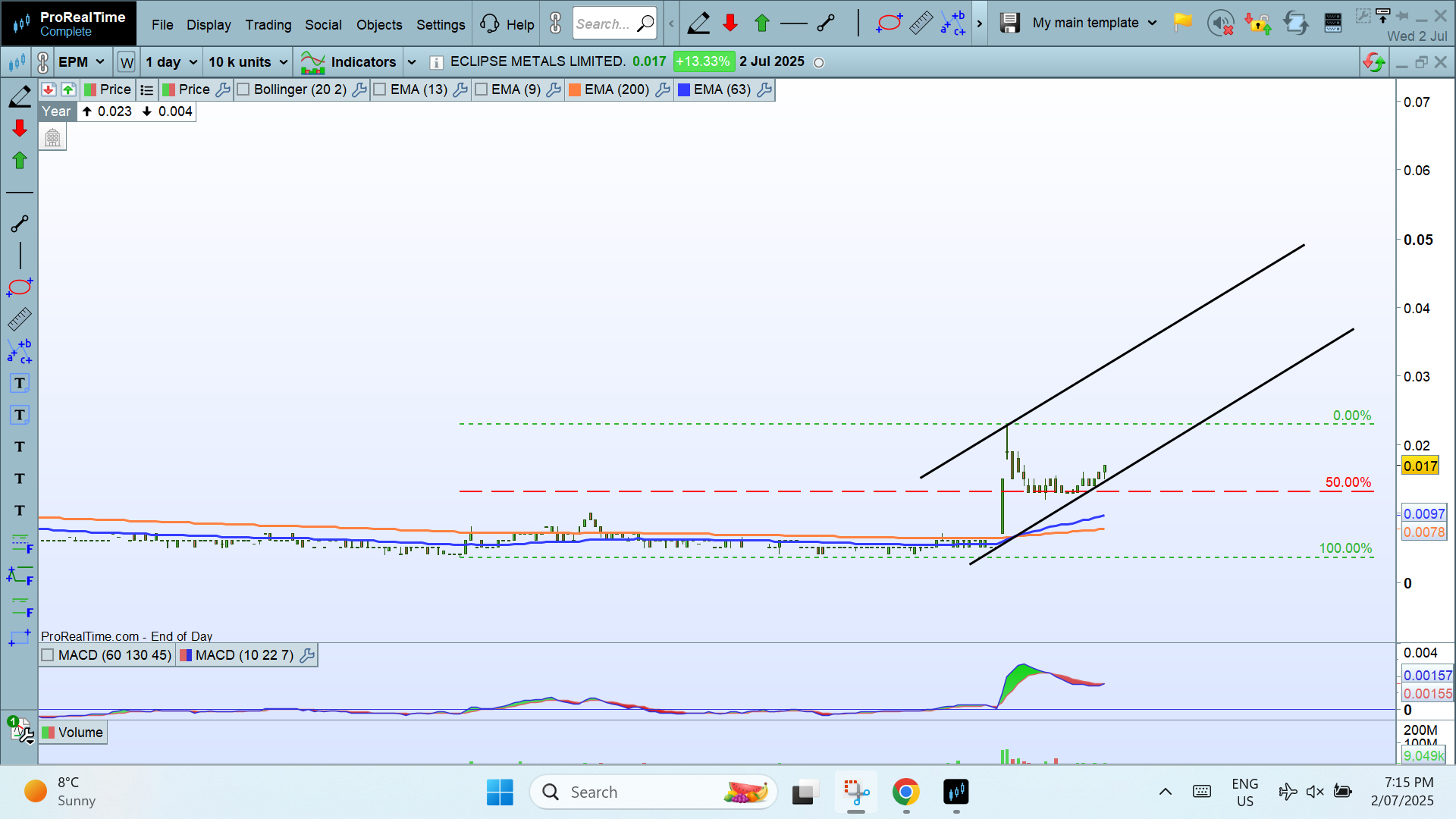Screen dimensions: 1456x819
Task: Click the muted speaker sound icon in toolbar
Action: tap(1220, 24)
